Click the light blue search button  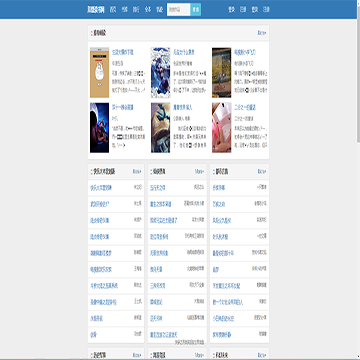(x=196, y=10)
